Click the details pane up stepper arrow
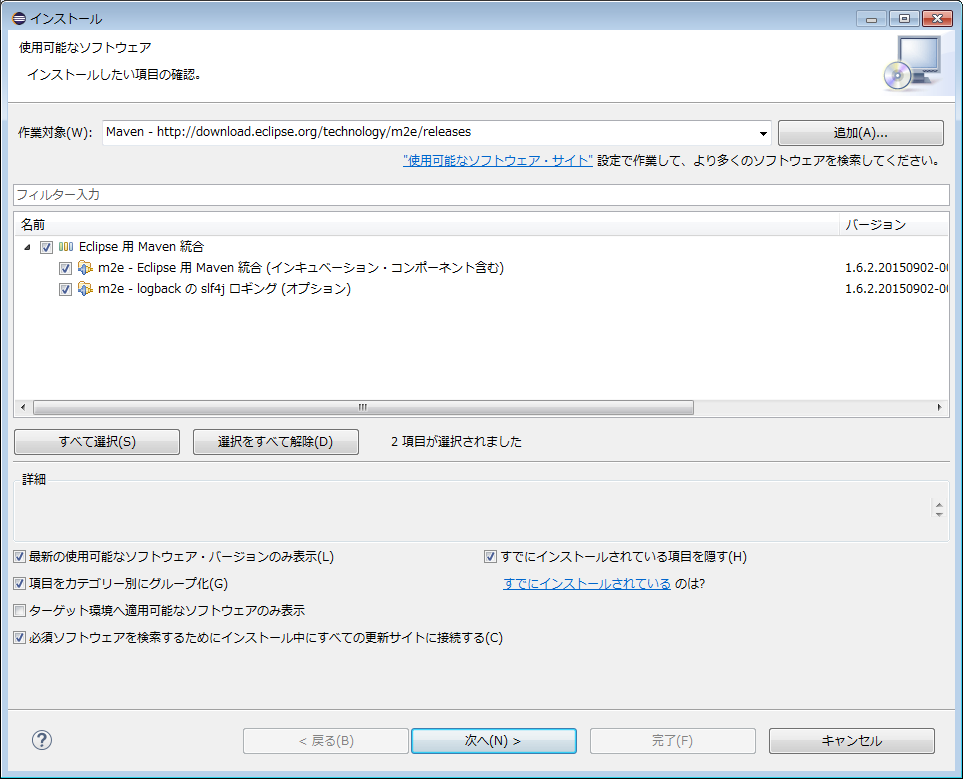Image resolution: width=963 pixels, height=779 pixels. pyautogui.click(x=939, y=505)
